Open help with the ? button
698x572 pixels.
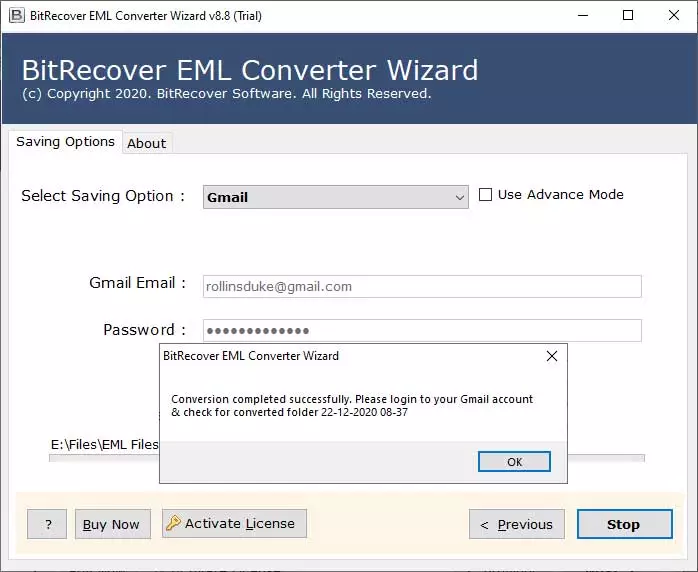tap(47, 524)
